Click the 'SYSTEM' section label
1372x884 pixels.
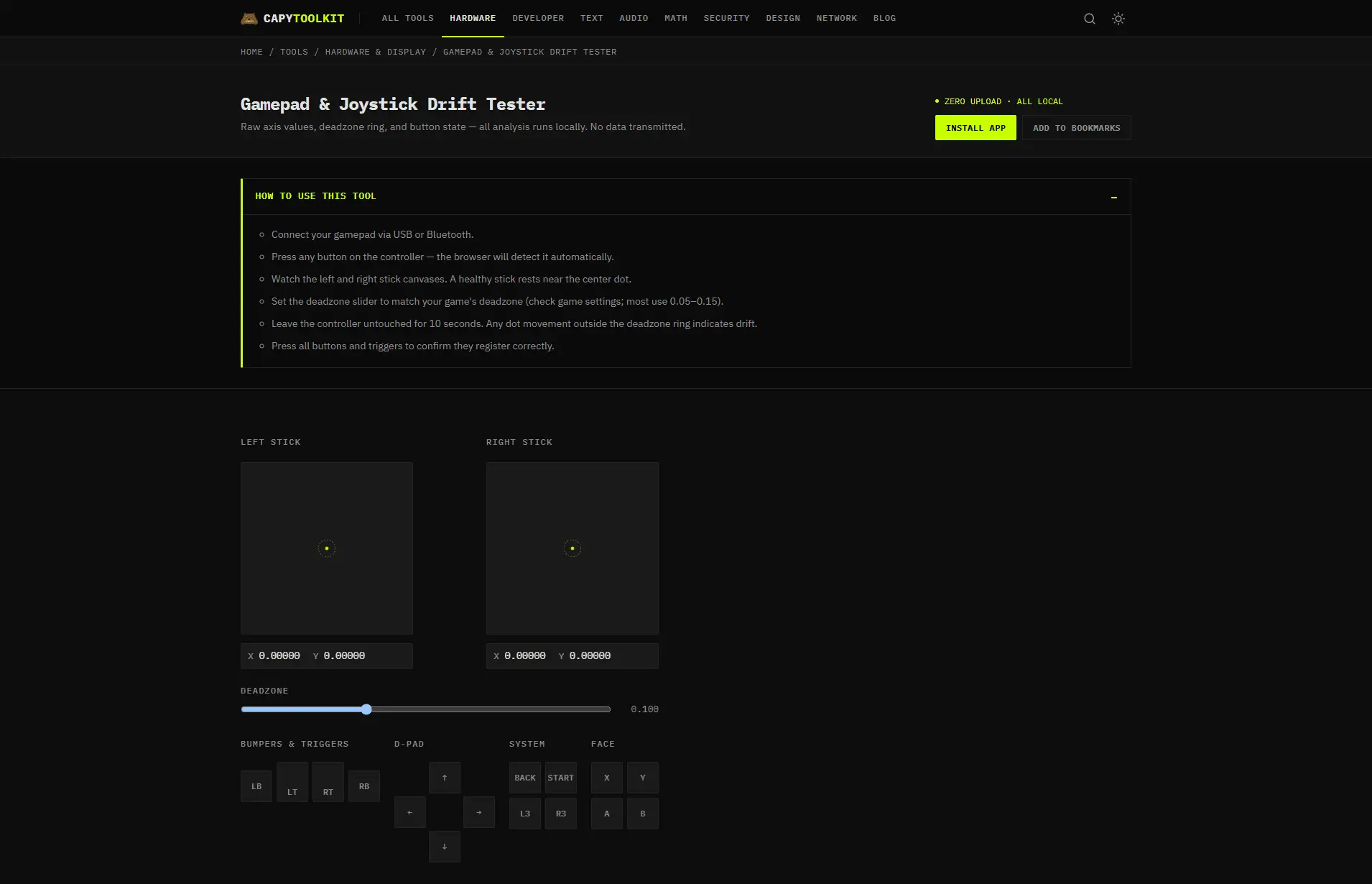tap(527, 744)
